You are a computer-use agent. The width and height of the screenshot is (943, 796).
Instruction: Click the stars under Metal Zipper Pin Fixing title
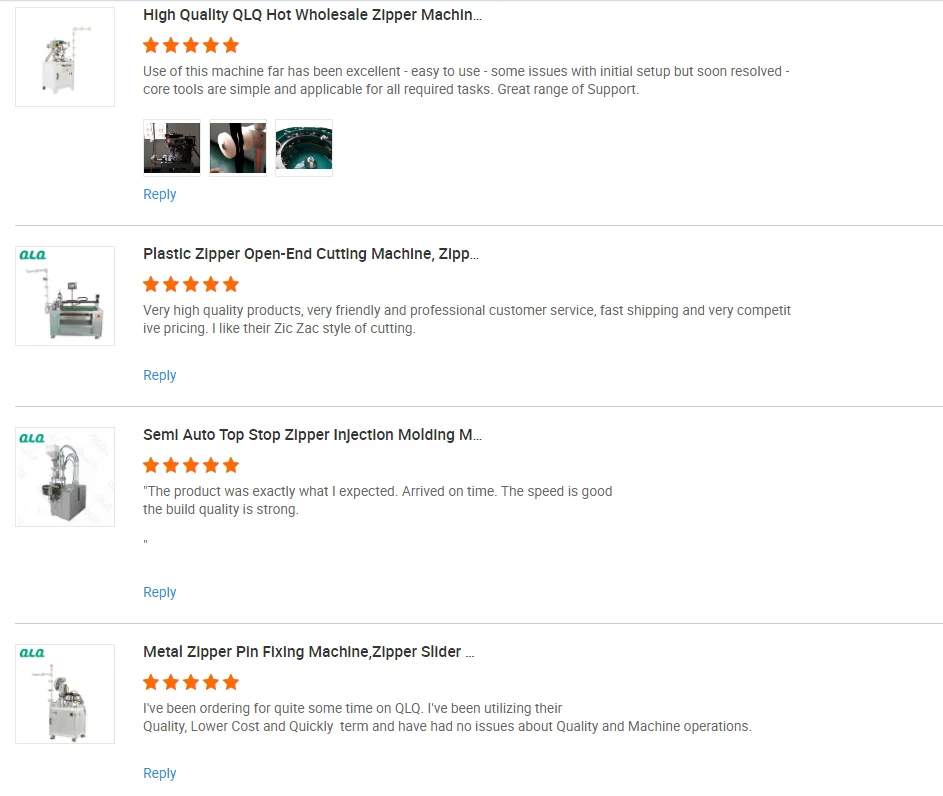[x=191, y=682]
